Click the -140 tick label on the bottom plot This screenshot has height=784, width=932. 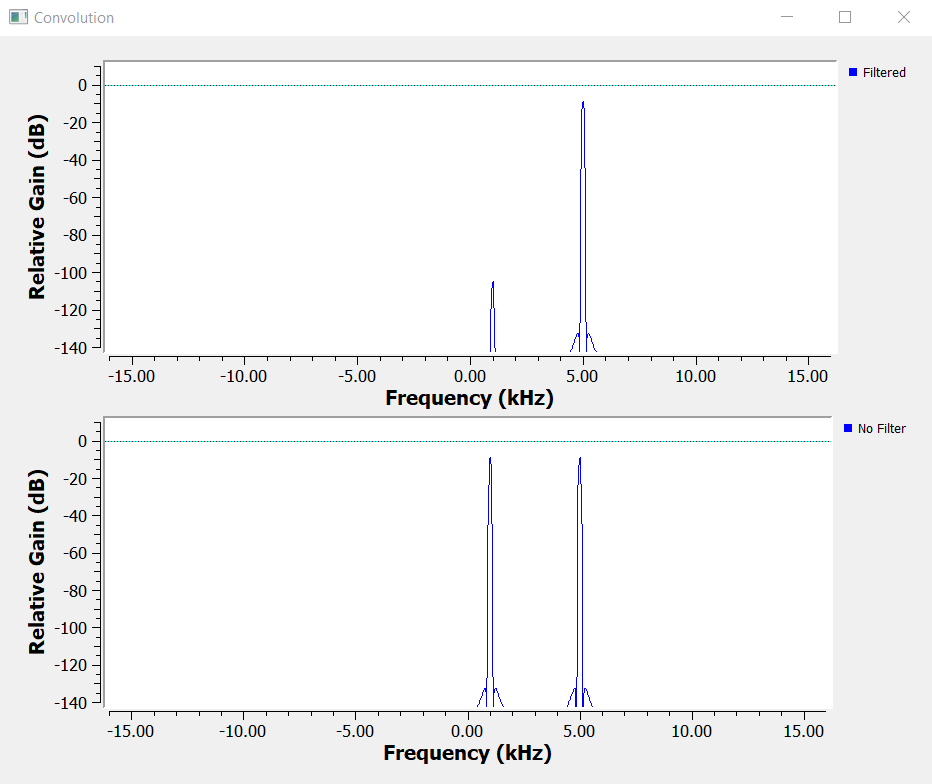[x=74, y=703]
